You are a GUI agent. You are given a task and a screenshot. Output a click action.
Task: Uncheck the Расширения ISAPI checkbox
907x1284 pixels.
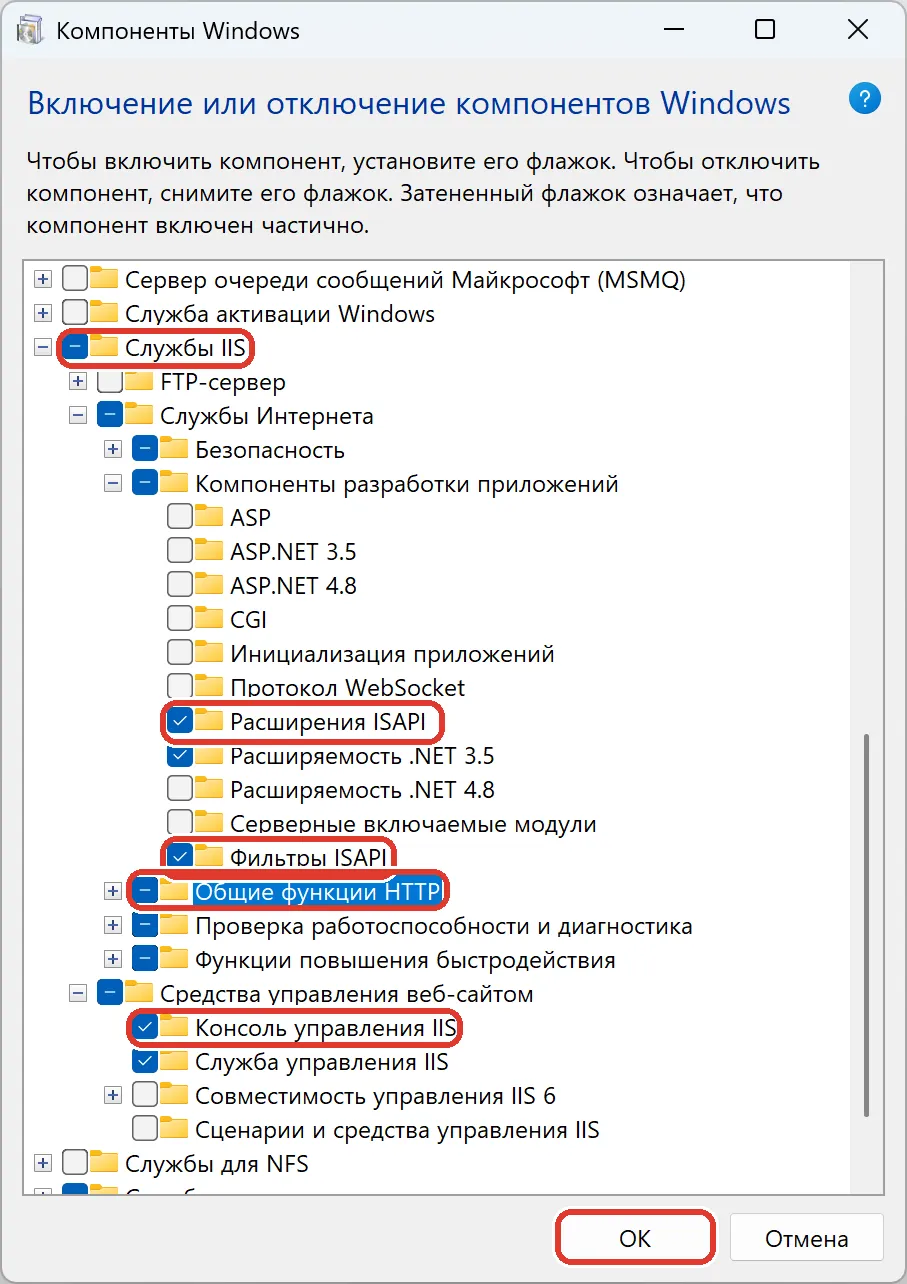click(x=180, y=721)
